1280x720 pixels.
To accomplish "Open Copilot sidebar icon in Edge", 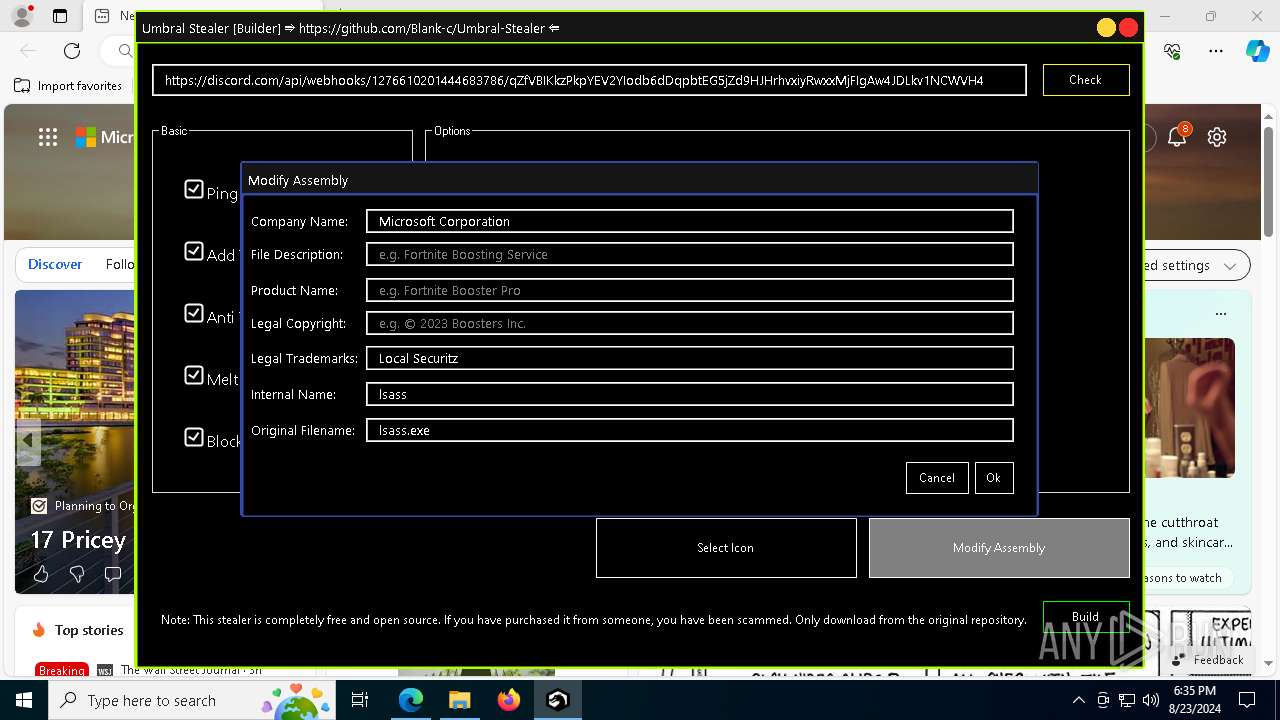I will 1257,51.
